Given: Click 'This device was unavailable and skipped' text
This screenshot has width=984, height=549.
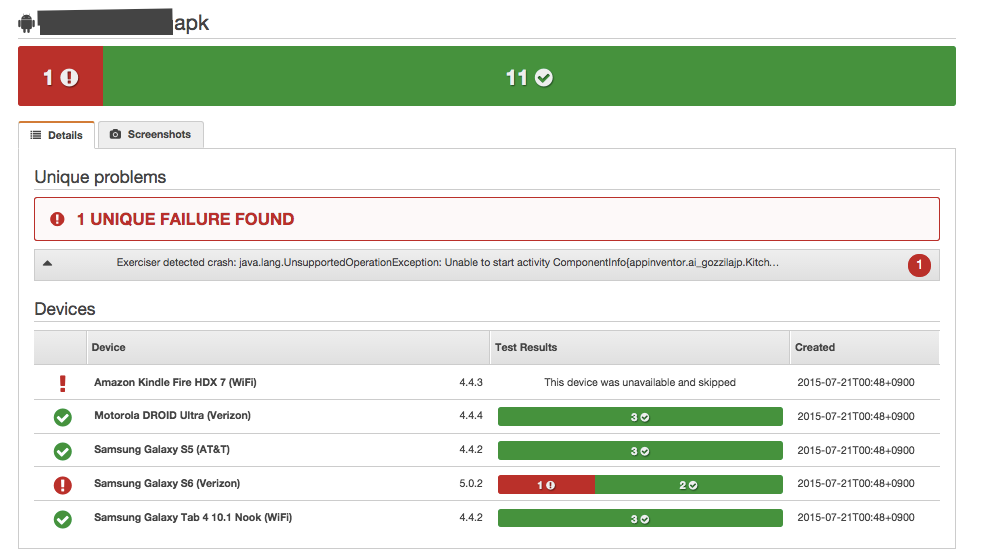Looking at the screenshot, I should click(639, 382).
